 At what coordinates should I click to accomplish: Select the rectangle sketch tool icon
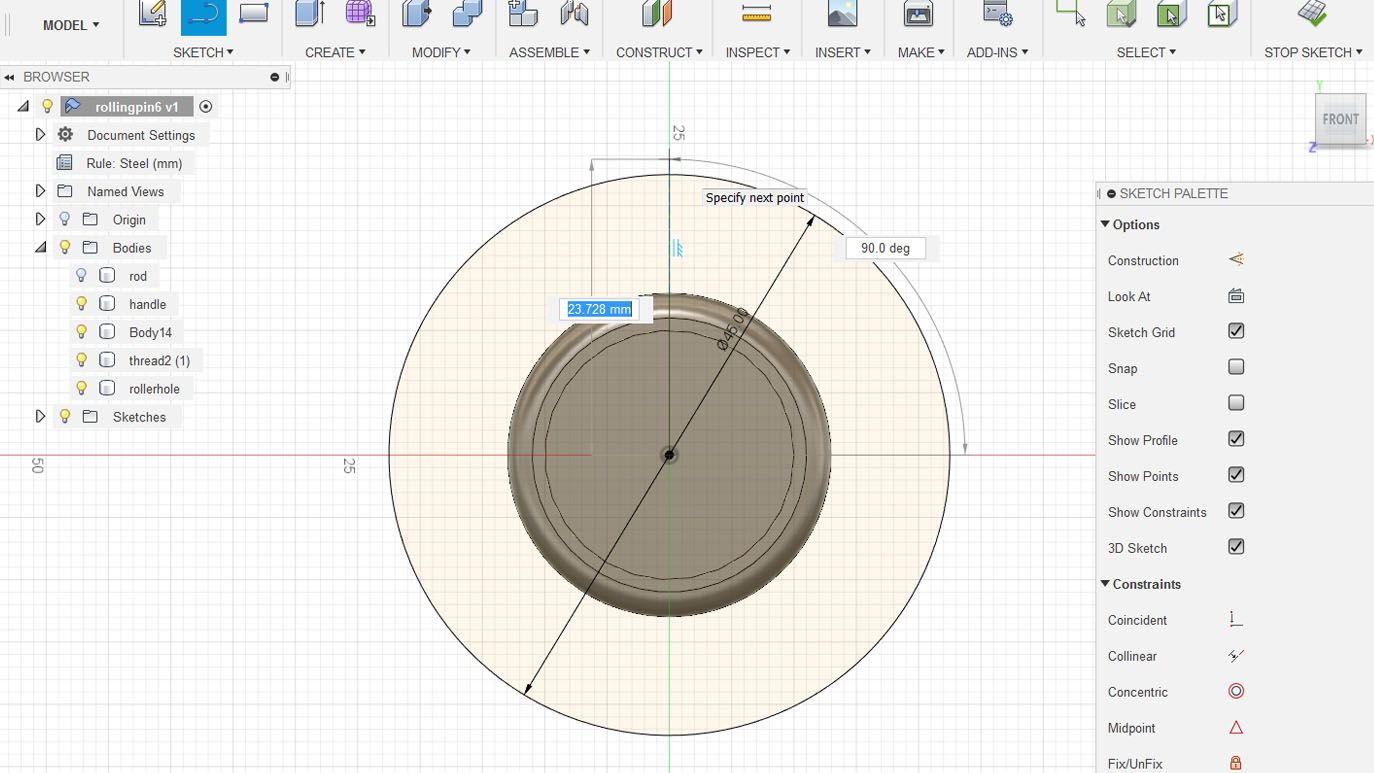(254, 14)
